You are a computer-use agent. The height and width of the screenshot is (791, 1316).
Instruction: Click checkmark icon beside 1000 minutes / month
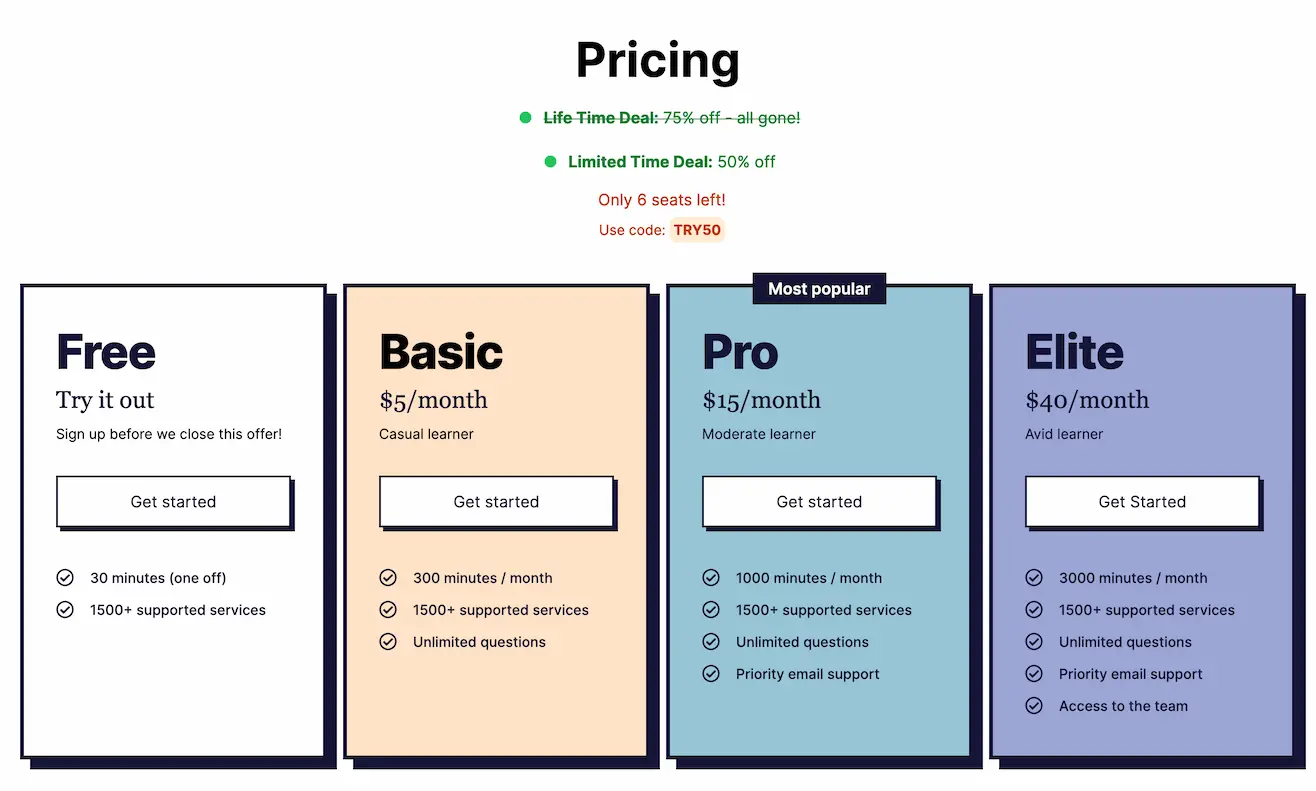coord(711,578)
